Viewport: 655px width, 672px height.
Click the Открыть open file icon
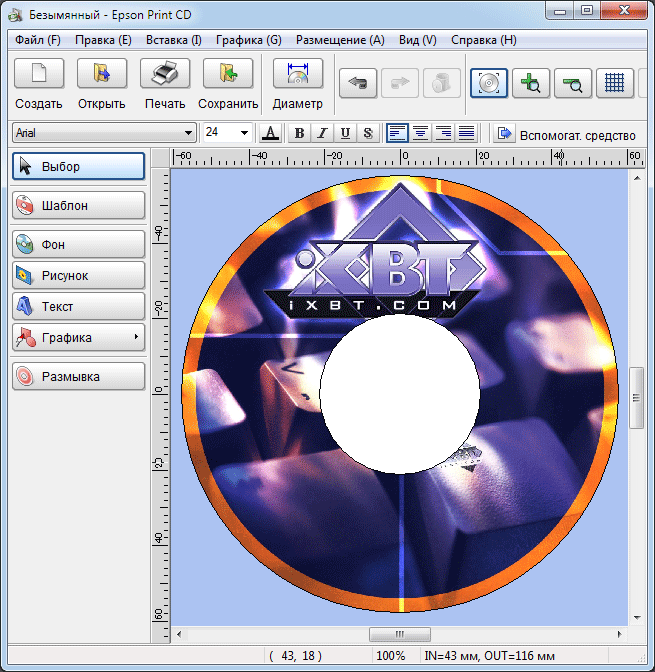pyautogui.click(x=102, y=73)
